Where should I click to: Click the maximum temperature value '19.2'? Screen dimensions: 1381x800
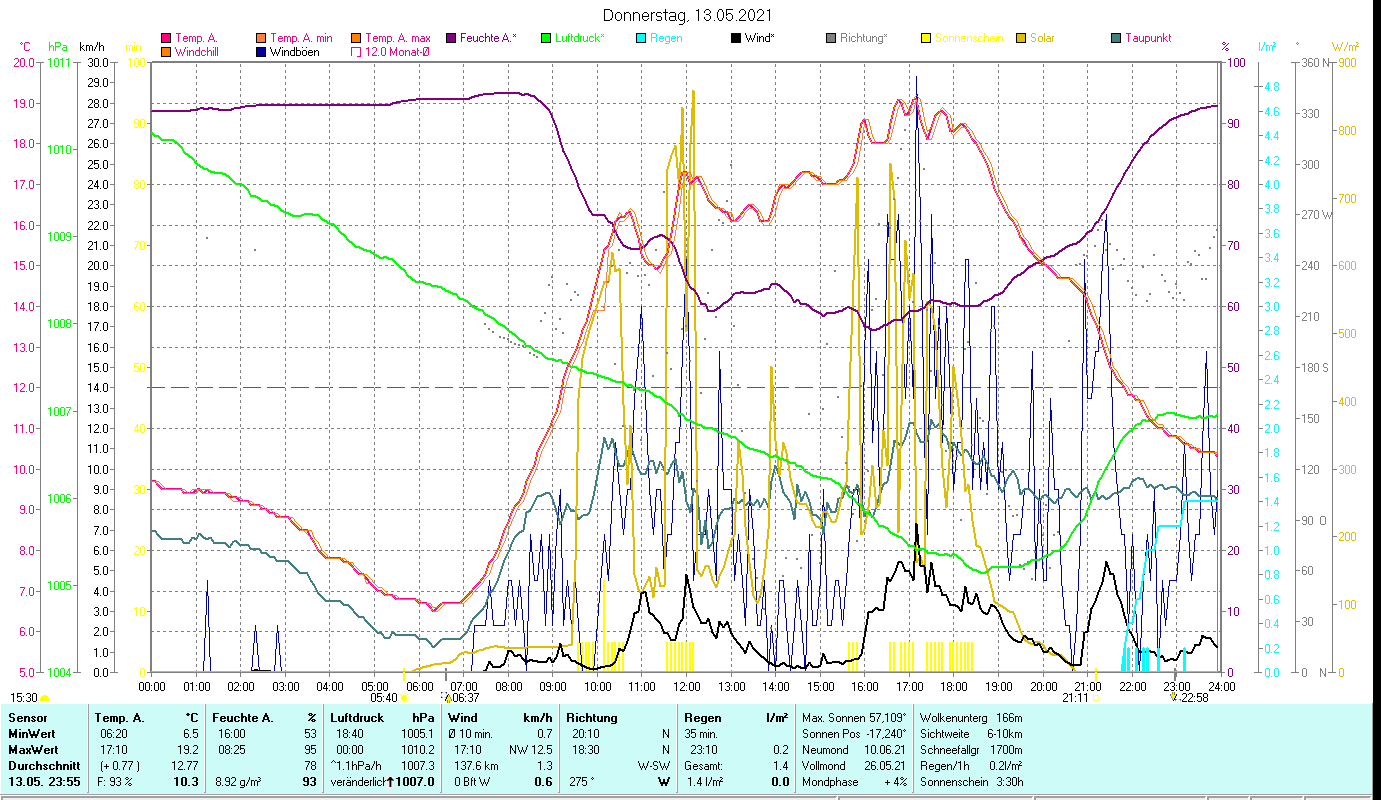(187, 750)
